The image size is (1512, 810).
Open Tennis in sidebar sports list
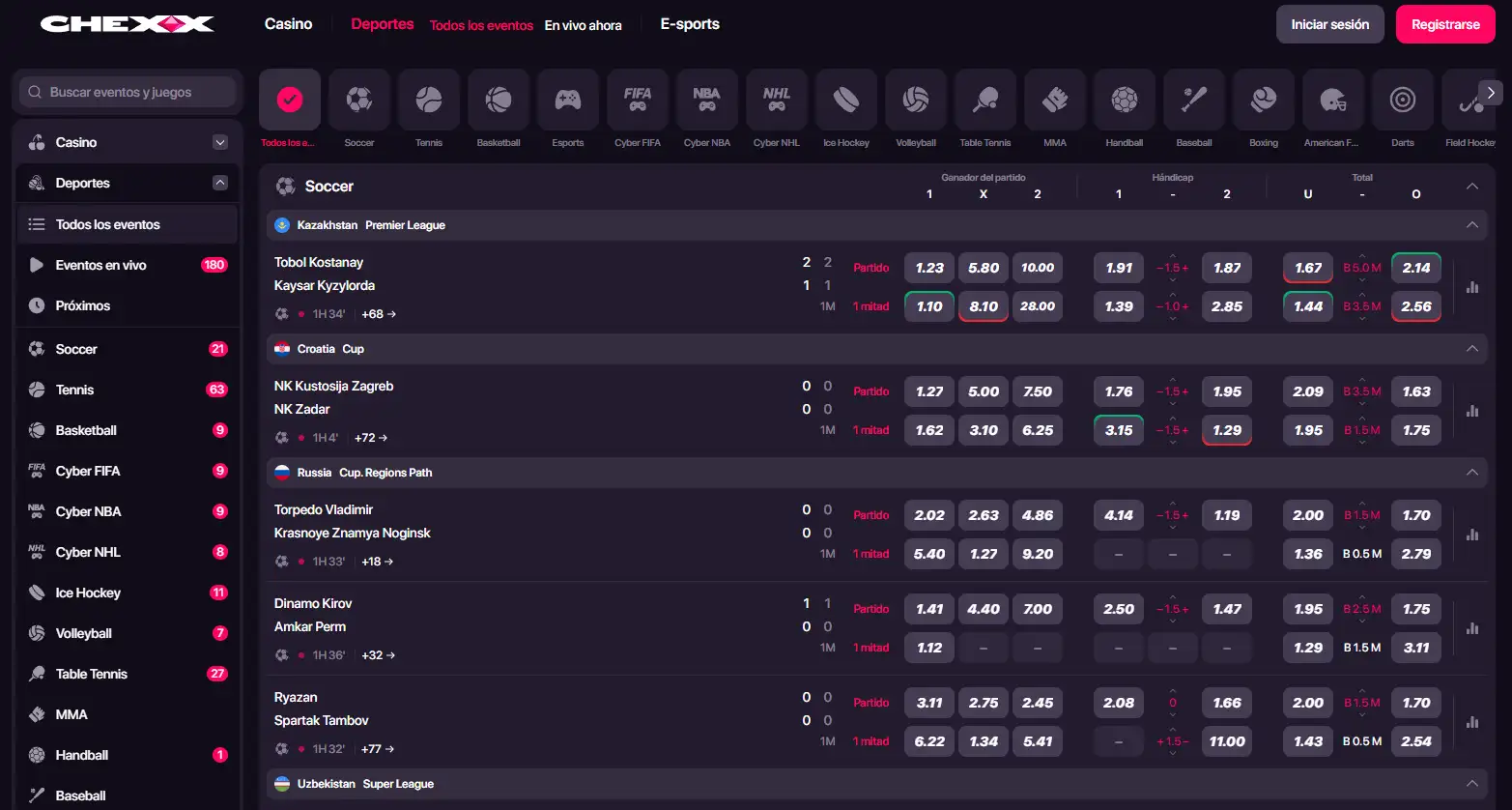click(128, 390)
